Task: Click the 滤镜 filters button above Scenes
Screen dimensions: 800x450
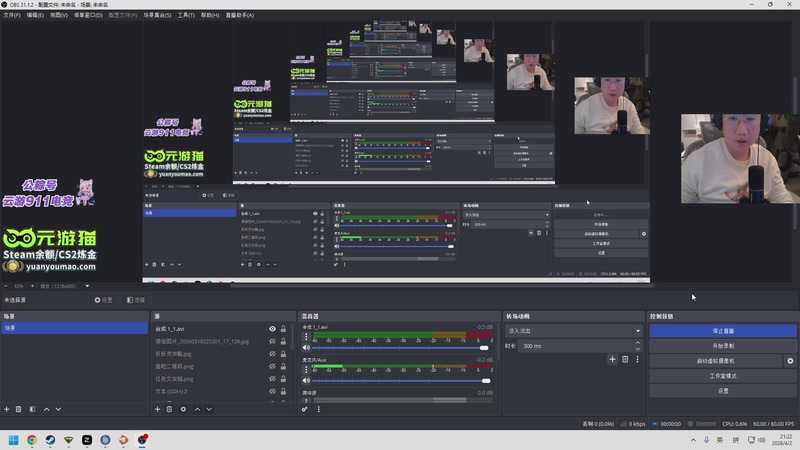Action: pos(136,300)
